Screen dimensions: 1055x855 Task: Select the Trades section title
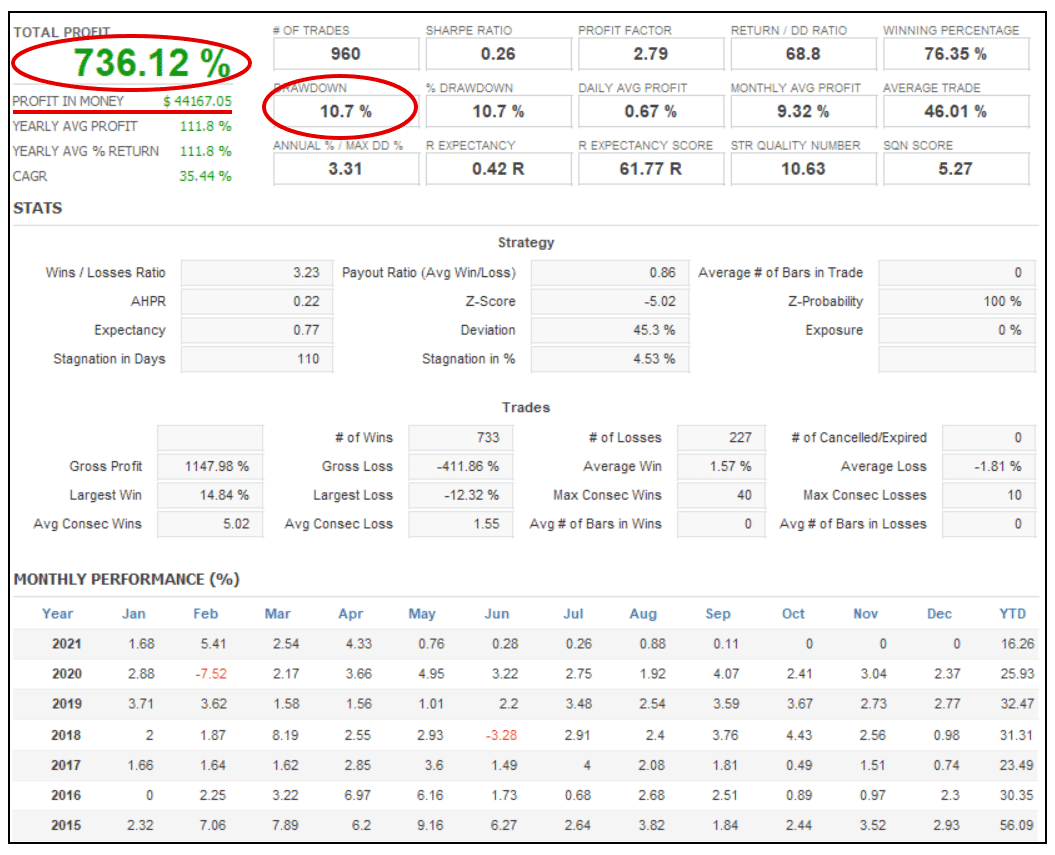pyautogui.click(x=527, y=407)
